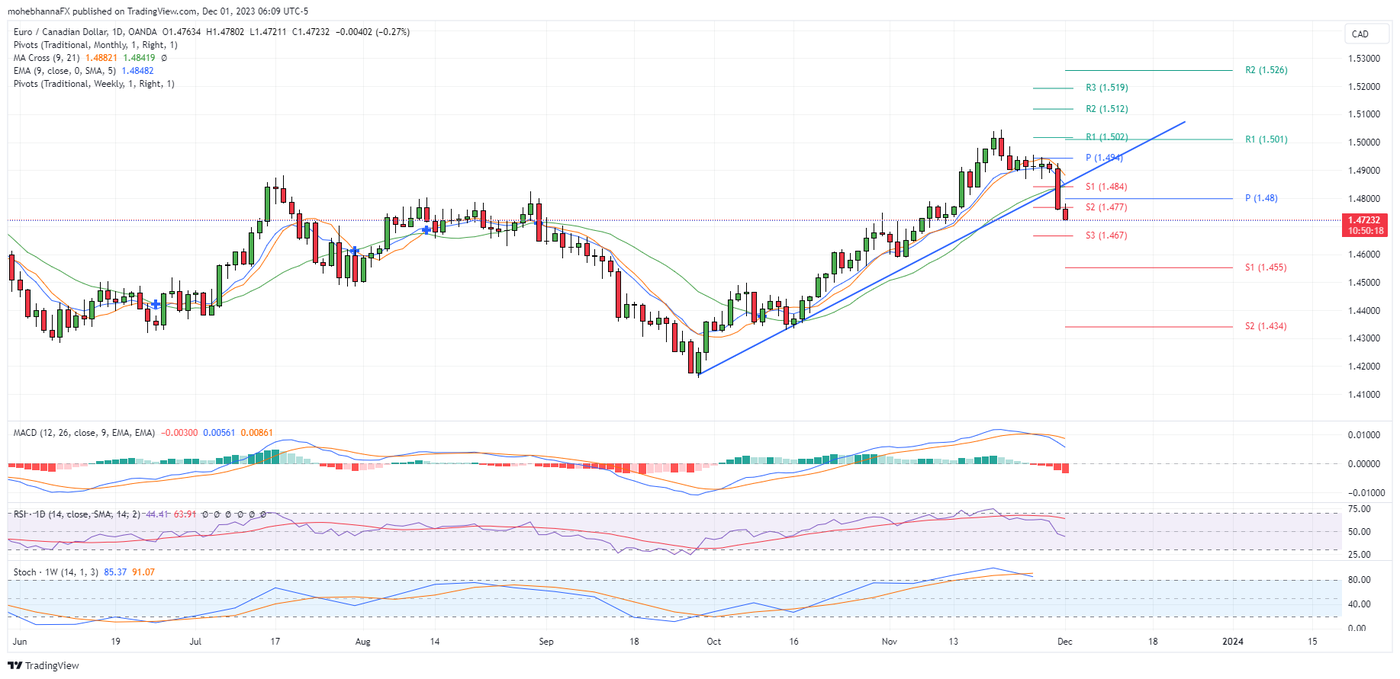Screen dimensions: 1400x679
Task: Click the TradingView logo in the footer
Action: click(x=43, y=665)
